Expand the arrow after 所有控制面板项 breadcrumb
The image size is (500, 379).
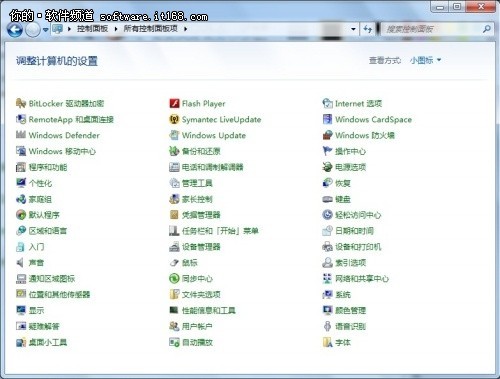(185, 29)
